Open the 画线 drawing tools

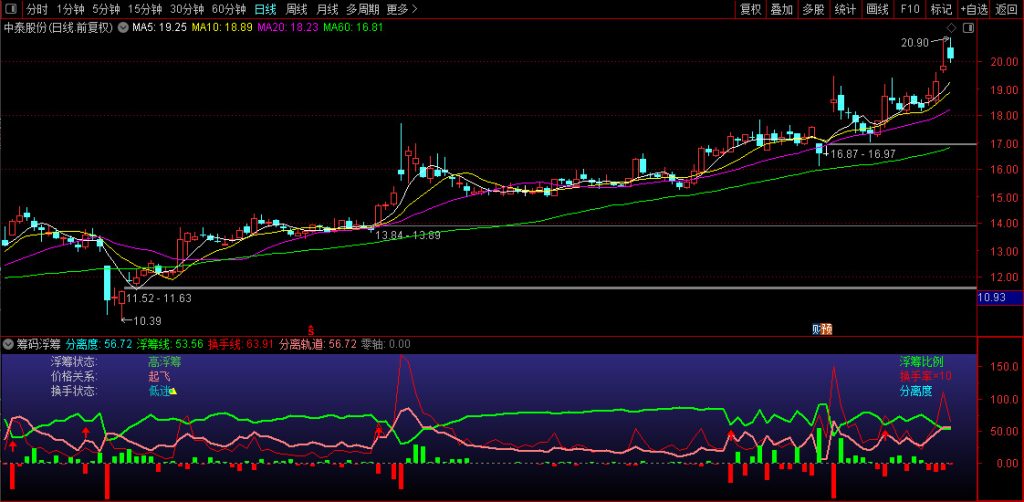tap(877, 9)
